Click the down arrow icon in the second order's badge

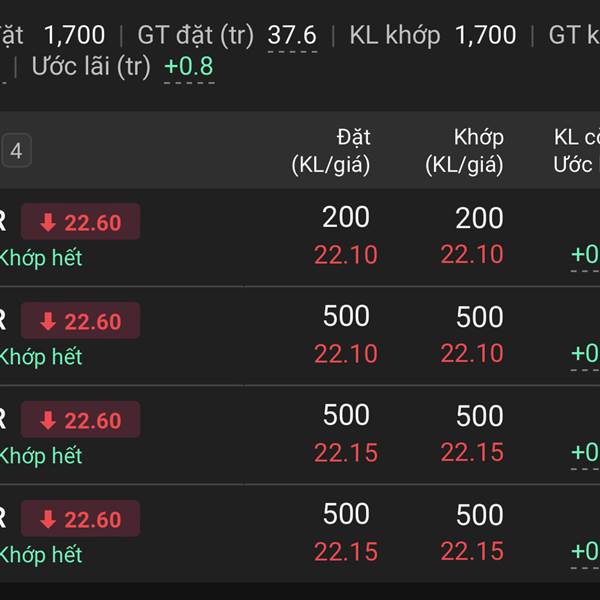pyautogui.click(x=47, y=322)
